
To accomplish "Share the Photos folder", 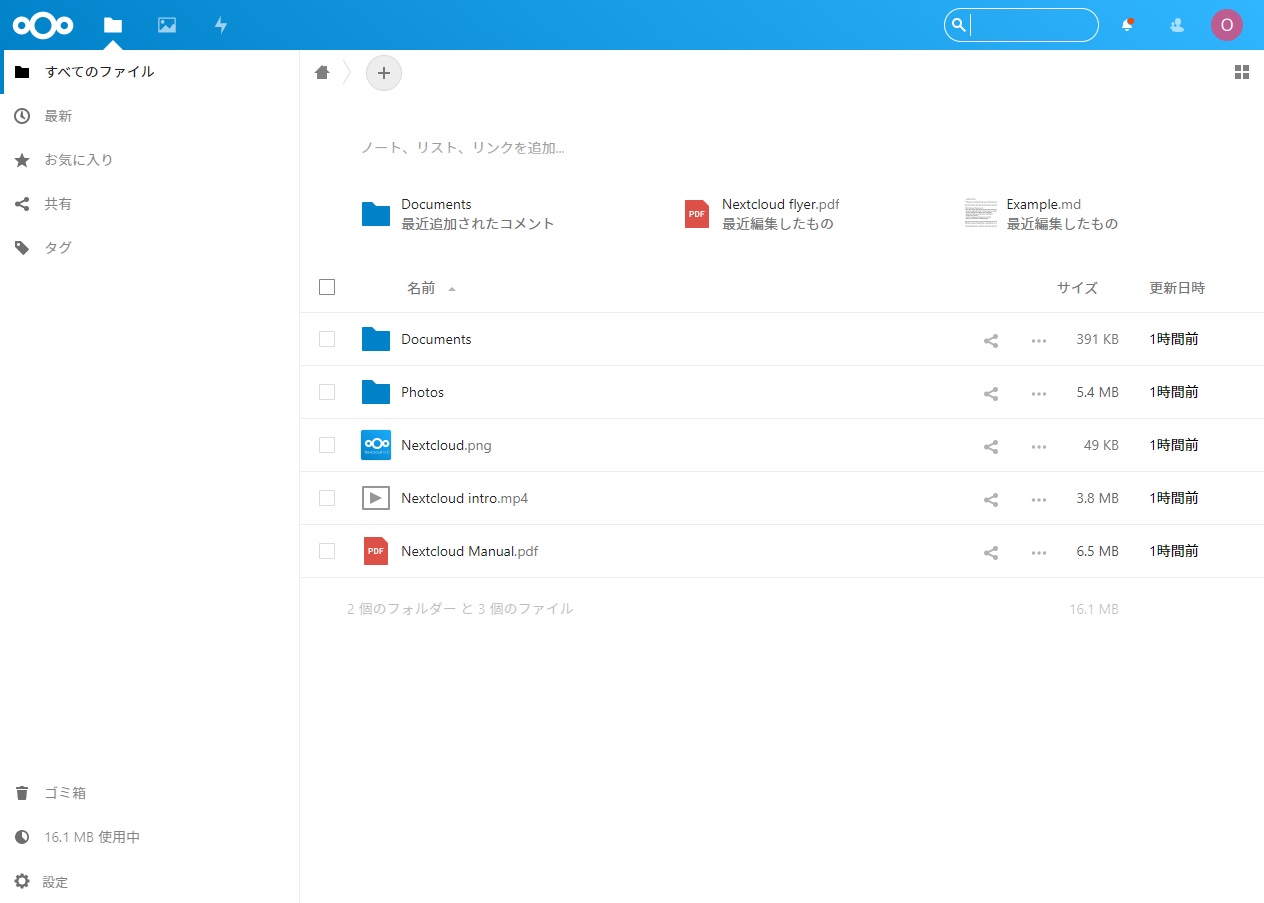I will point(991,393).
